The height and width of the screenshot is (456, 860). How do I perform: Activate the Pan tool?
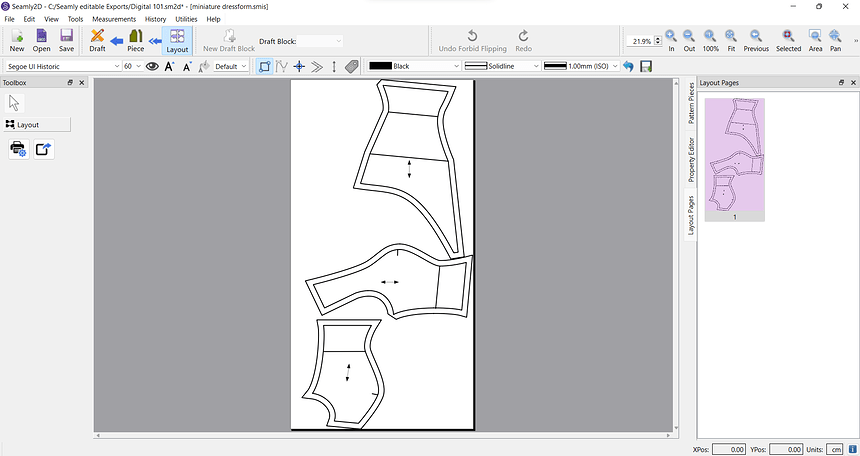coord(835,41)
